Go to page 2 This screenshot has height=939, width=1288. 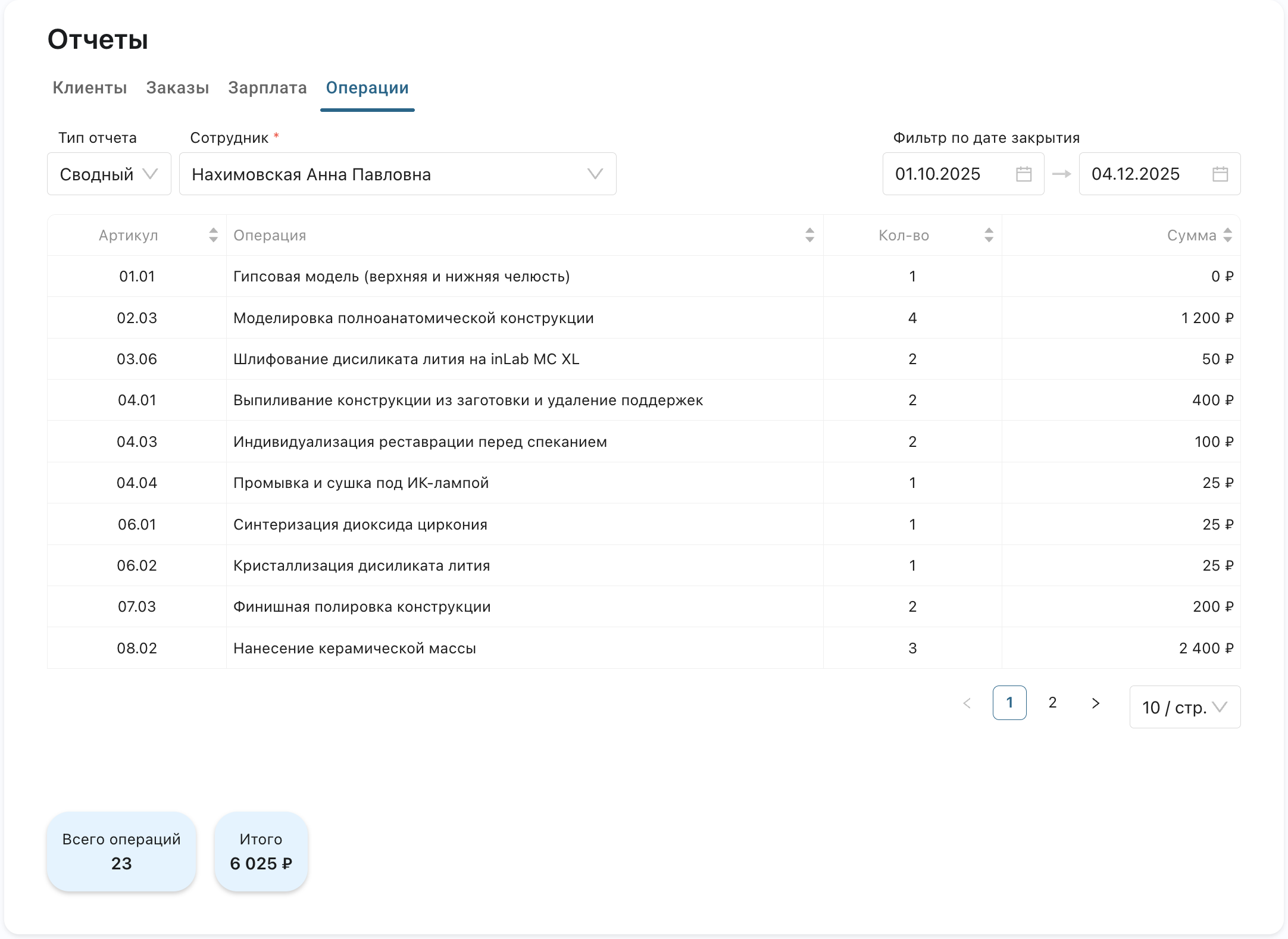1052,703
